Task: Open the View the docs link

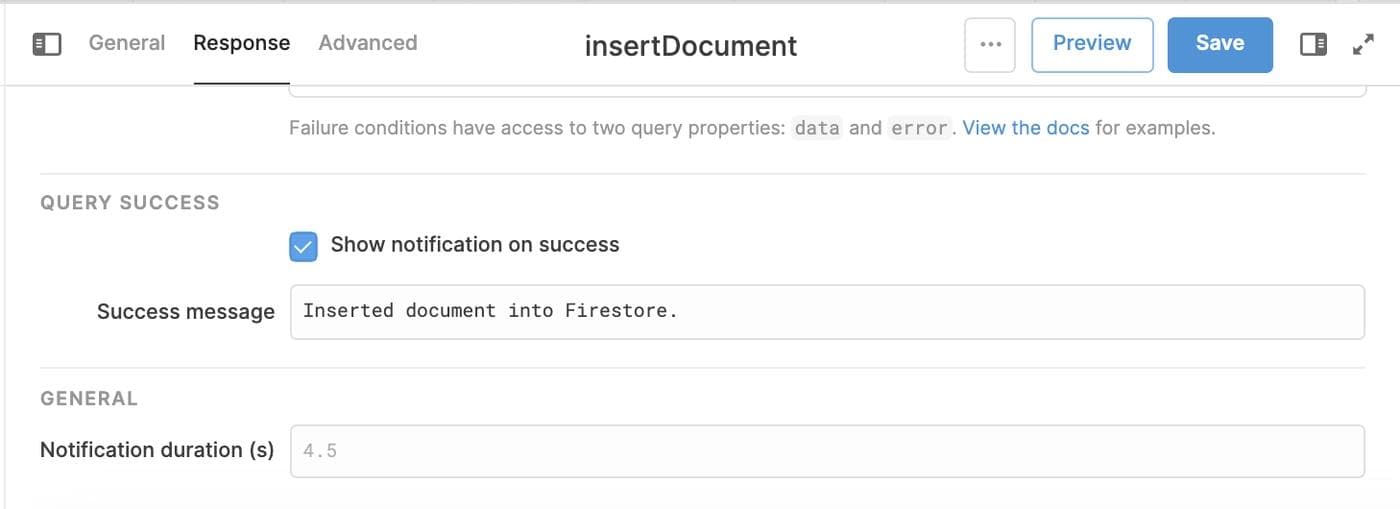Action: pyautogui.click(x=1025, y=128)
